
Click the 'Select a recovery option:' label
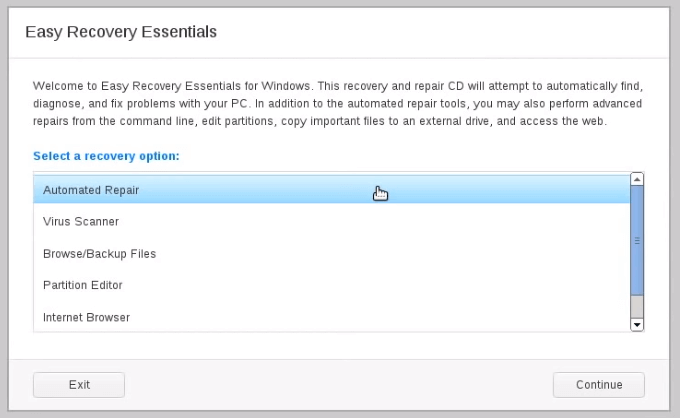click(106, 157)
